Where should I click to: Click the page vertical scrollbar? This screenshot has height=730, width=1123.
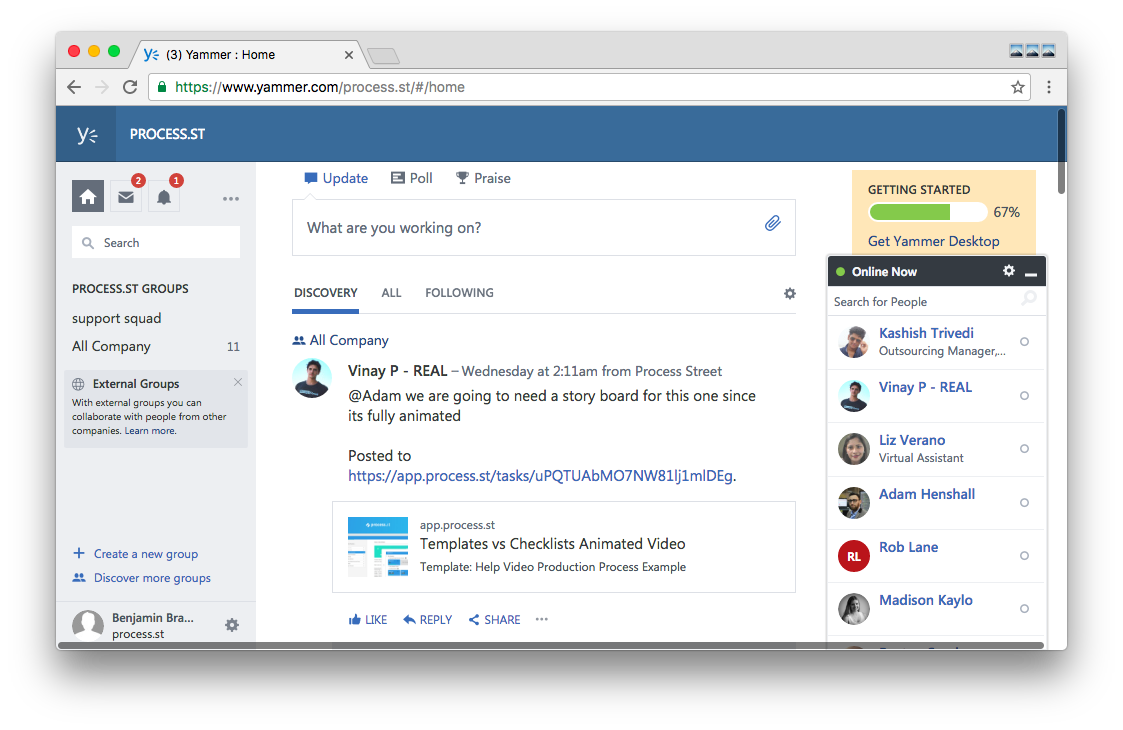click(1061, 150)
